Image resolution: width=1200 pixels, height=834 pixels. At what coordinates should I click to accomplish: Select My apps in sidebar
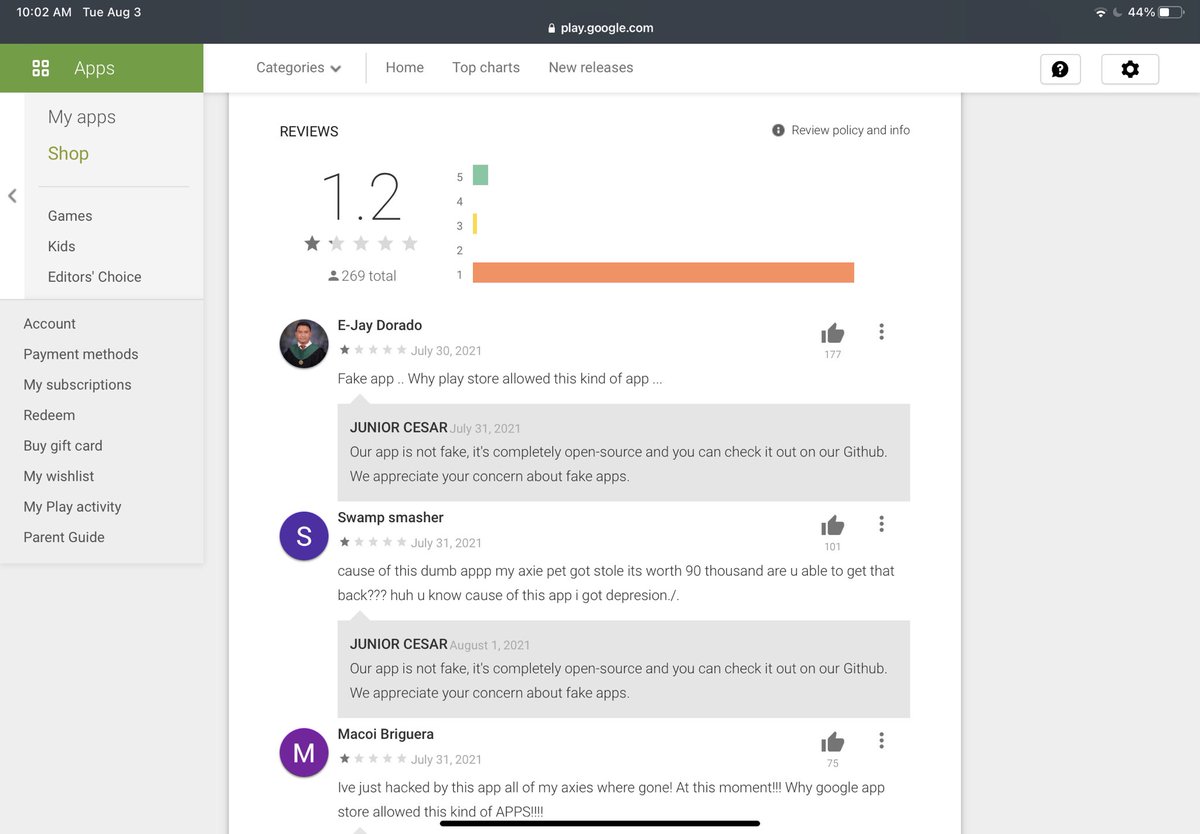[x=82, y=117]
